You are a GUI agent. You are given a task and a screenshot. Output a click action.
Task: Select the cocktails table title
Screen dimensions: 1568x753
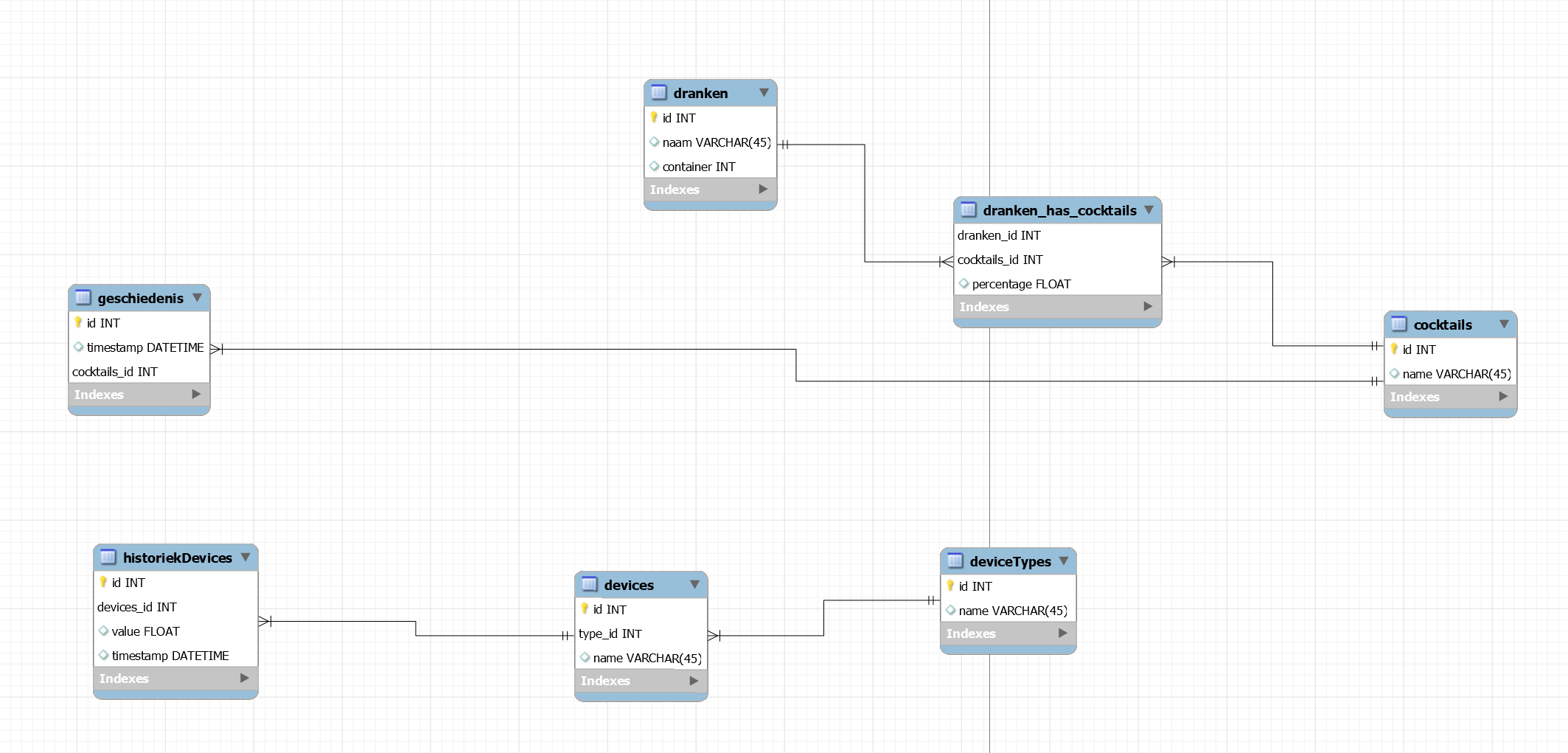(1443, 325)
